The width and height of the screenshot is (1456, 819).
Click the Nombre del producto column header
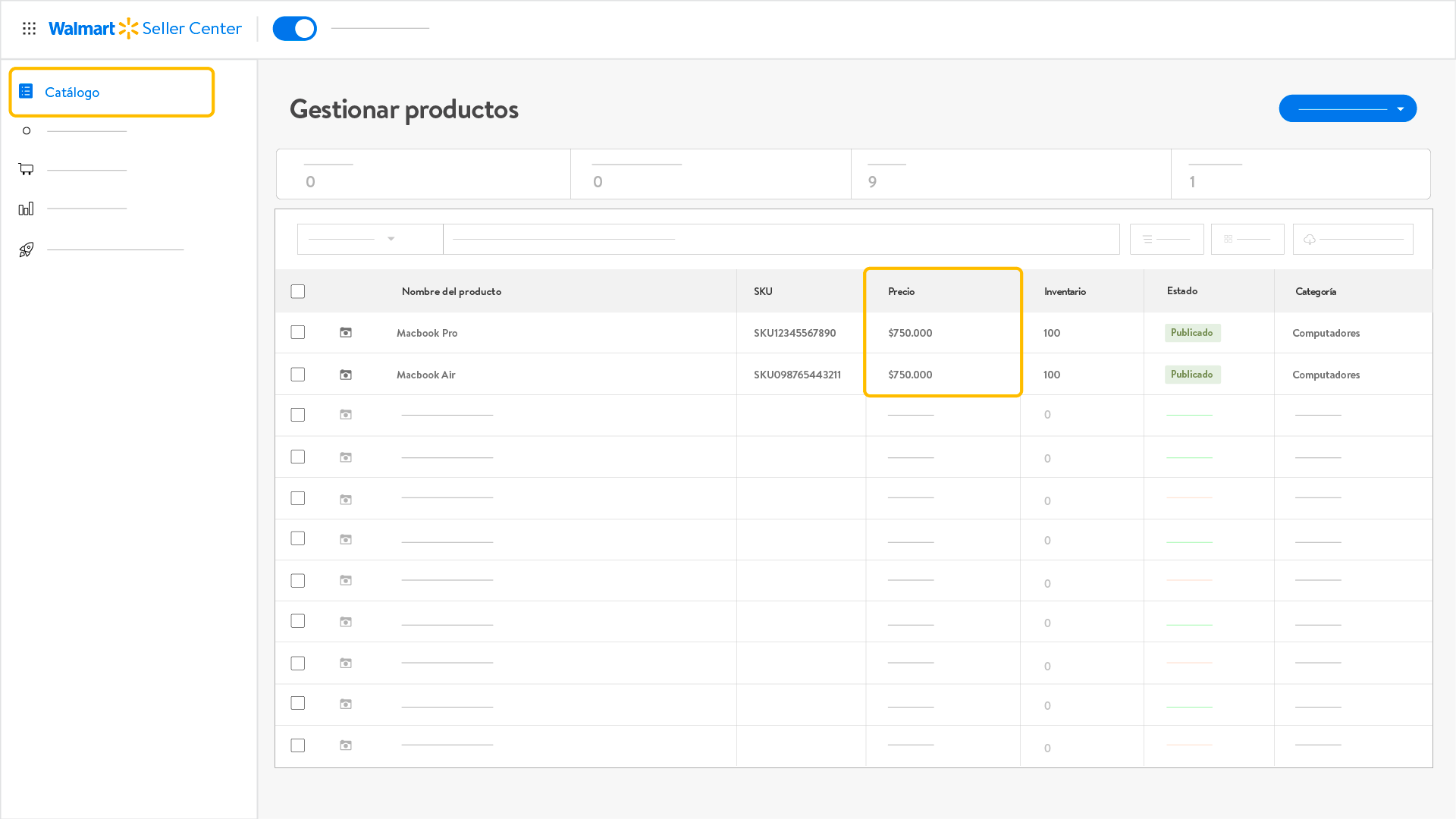coord(451,291)
